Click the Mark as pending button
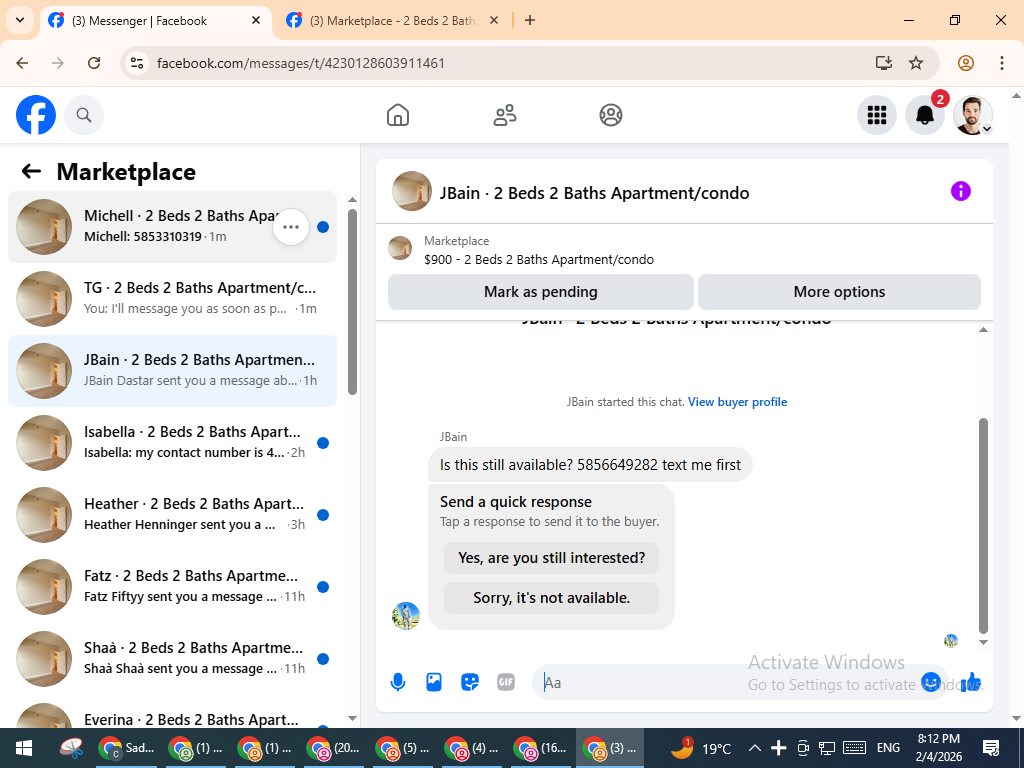This screenshot has height=768, width=1024. (x=541, y=292)
